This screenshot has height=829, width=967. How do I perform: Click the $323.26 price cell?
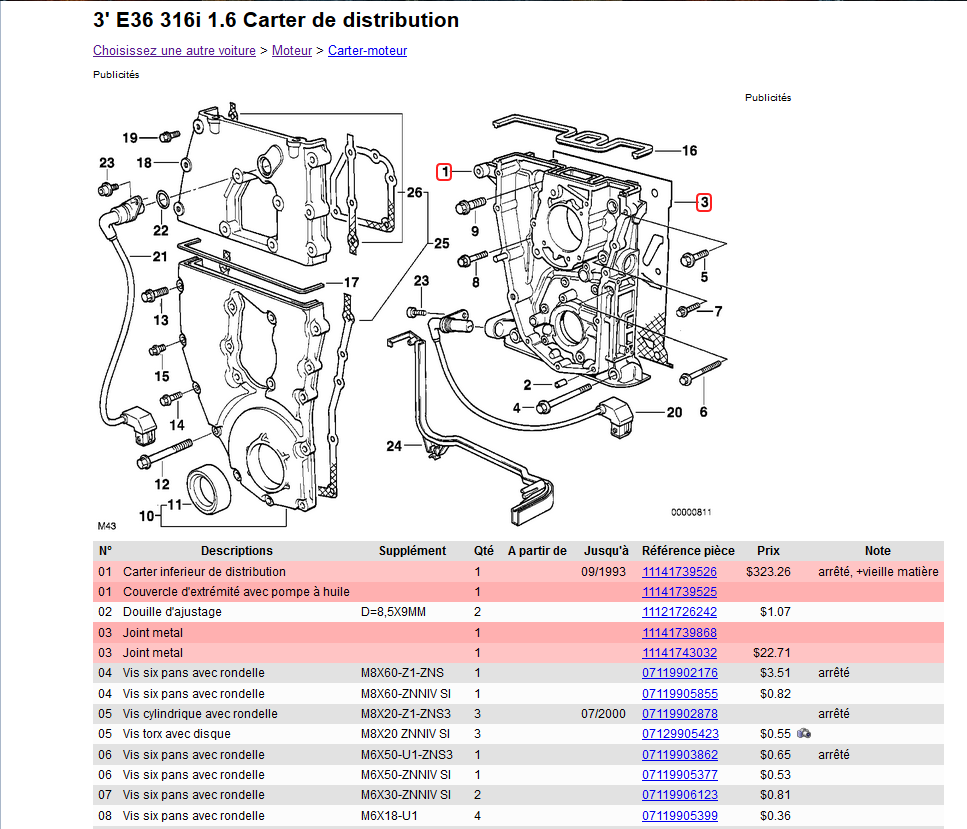[x=768, y=571]
